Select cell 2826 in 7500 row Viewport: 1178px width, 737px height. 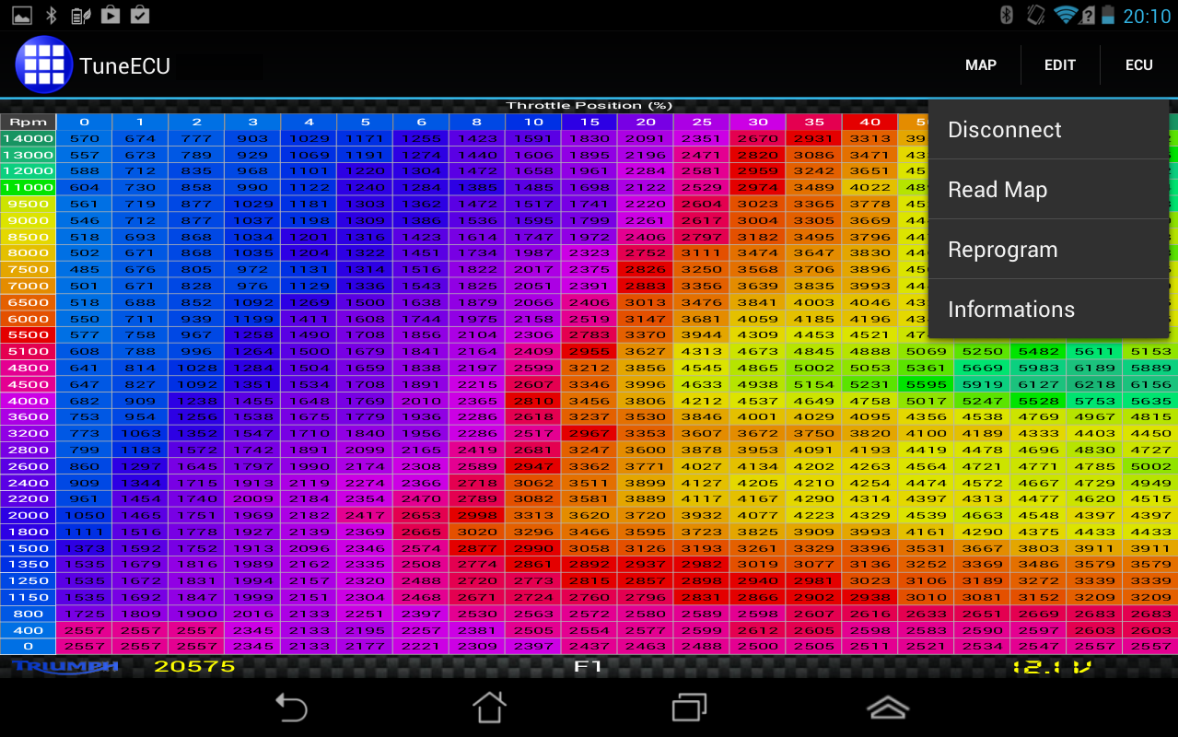[645, 269]
